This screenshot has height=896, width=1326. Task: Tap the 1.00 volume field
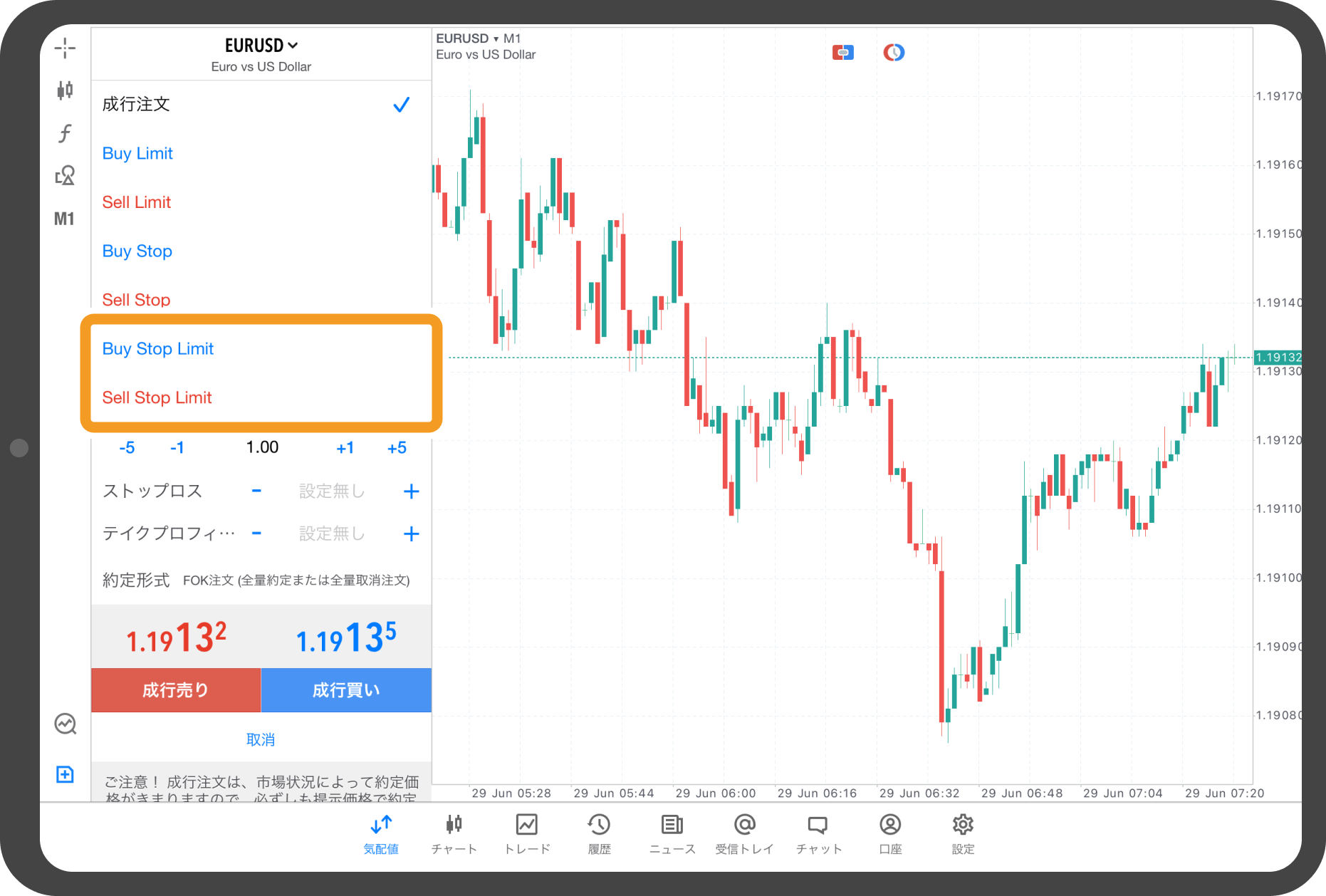pos(262,447)
